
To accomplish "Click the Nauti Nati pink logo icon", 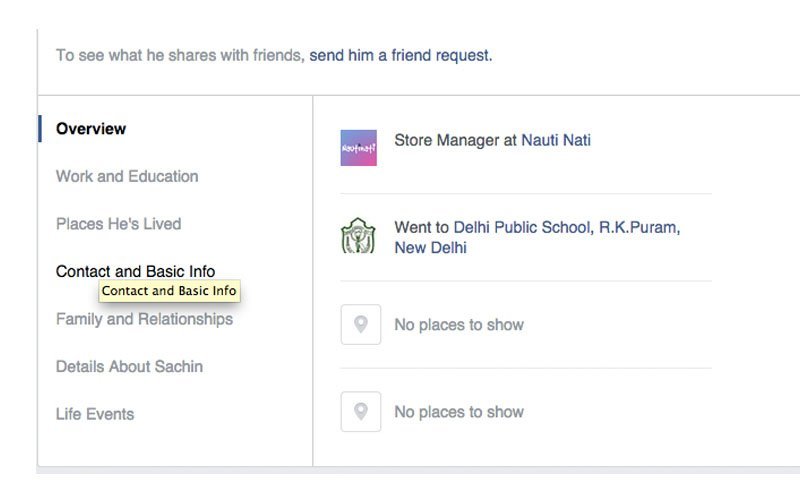I will [359, 148].
